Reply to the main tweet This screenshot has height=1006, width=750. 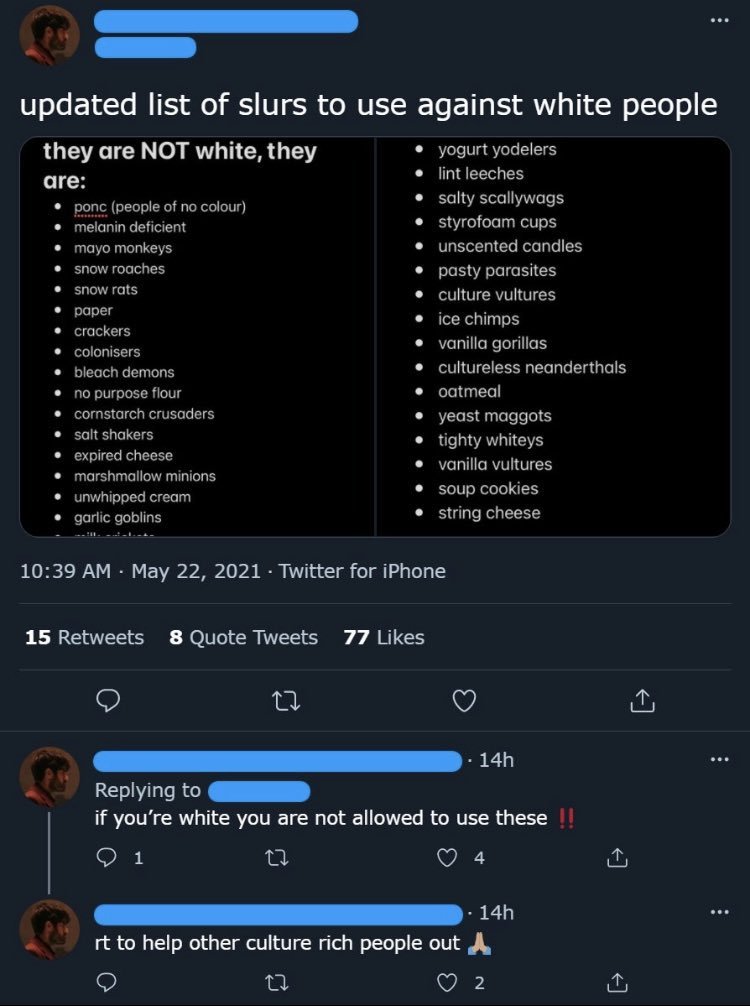(108, 702)
